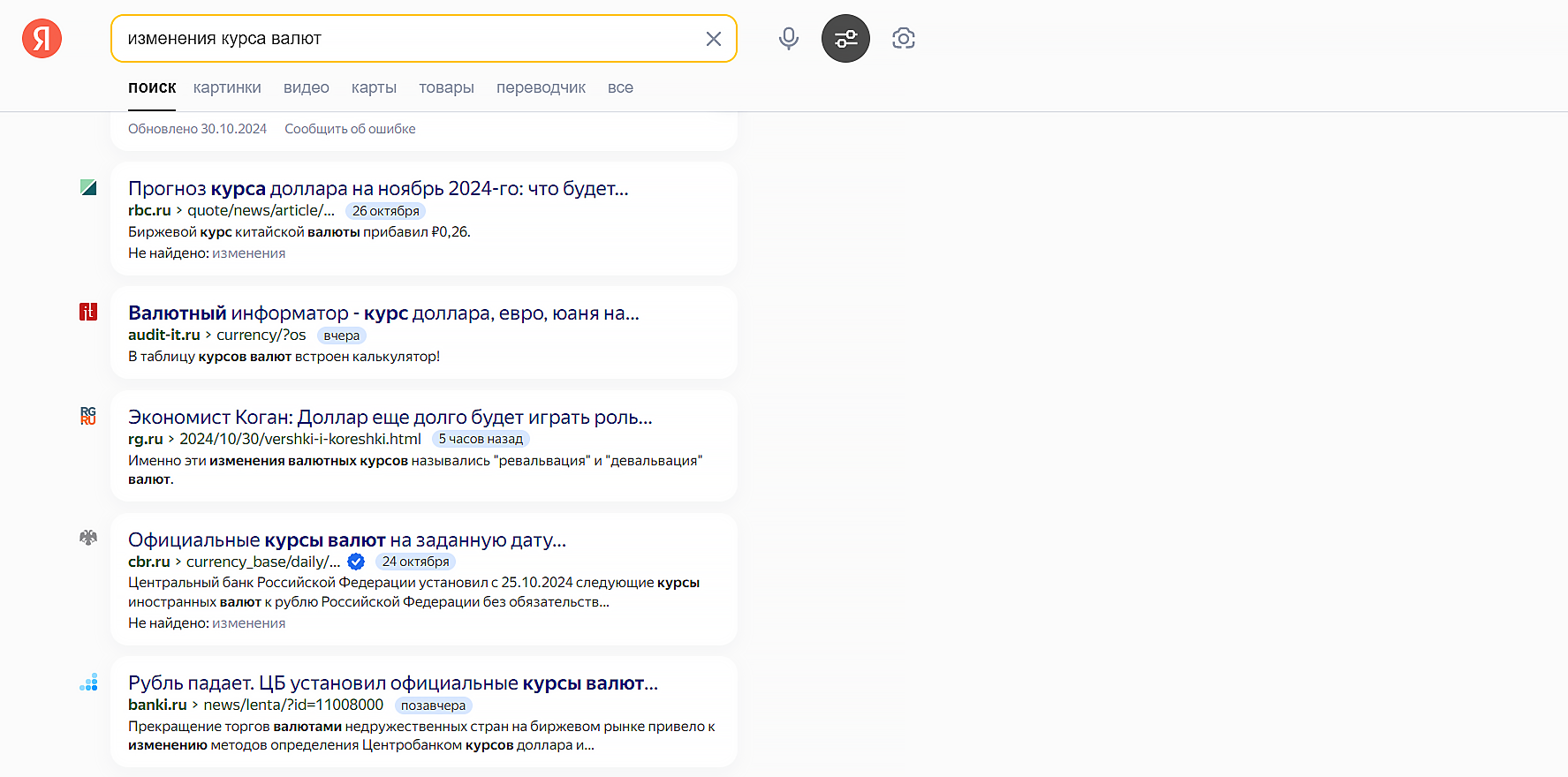The image size is (1568, 777).
Task: Click the позавчера date badge
Action: pyautogui.click(x=433, y=705)
